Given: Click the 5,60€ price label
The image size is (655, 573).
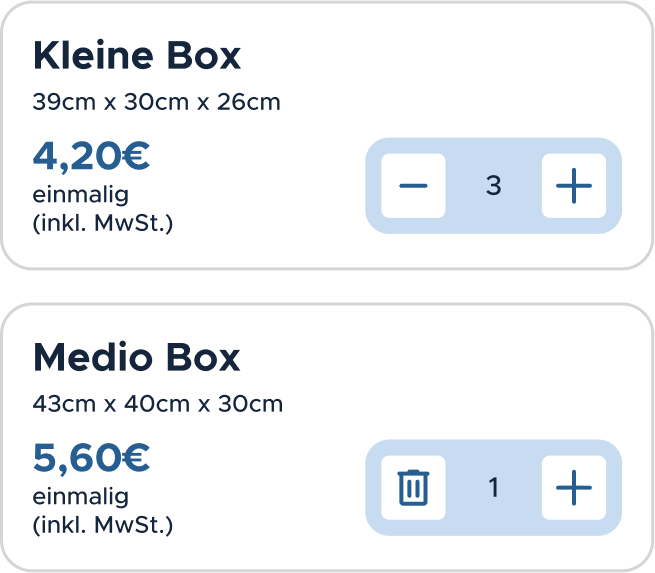Looking at the screenshot, I should pyautogui.click(x=91, y=458).
